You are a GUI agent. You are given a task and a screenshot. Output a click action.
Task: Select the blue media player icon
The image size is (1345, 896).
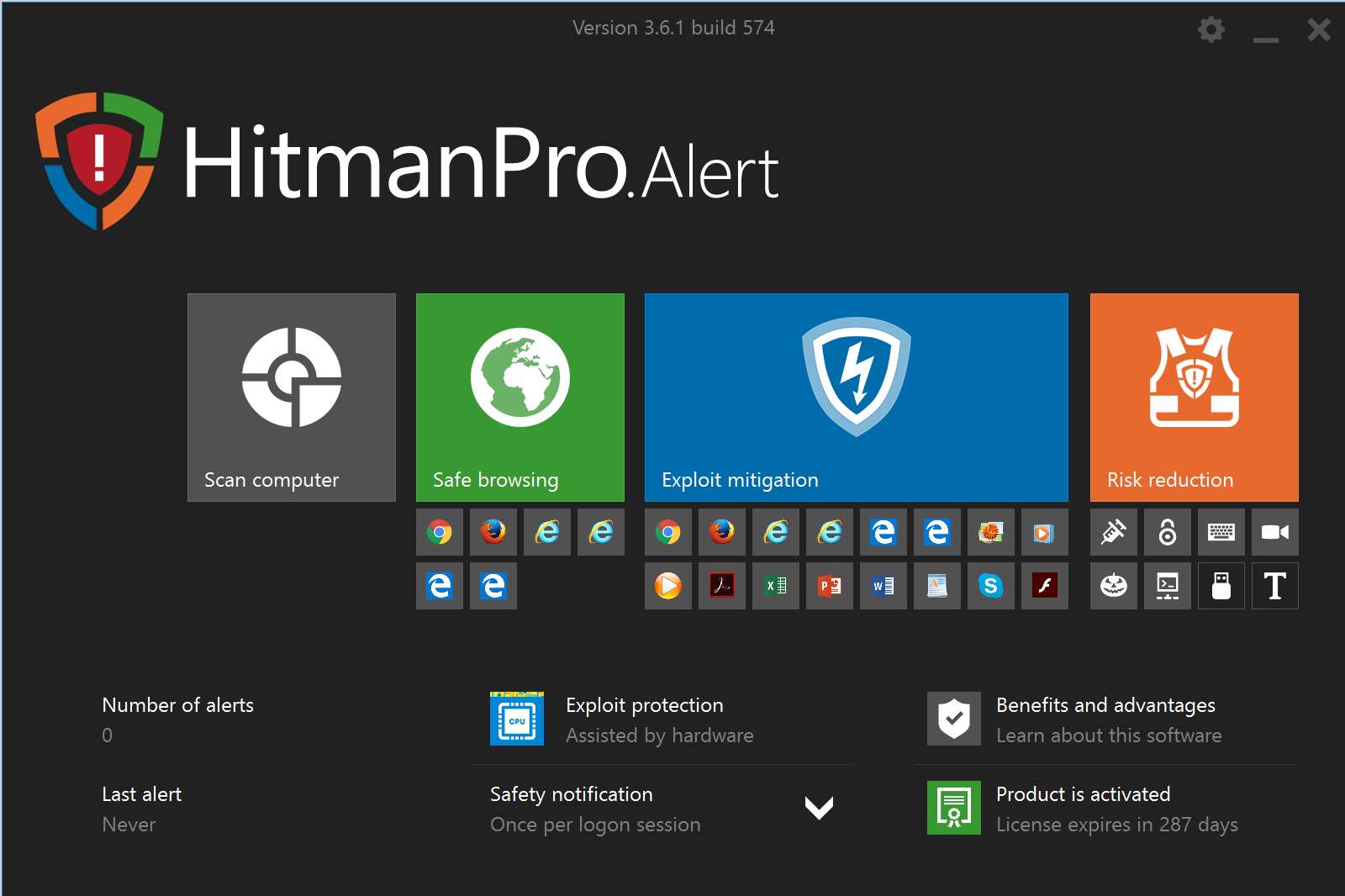point(1045,532)
